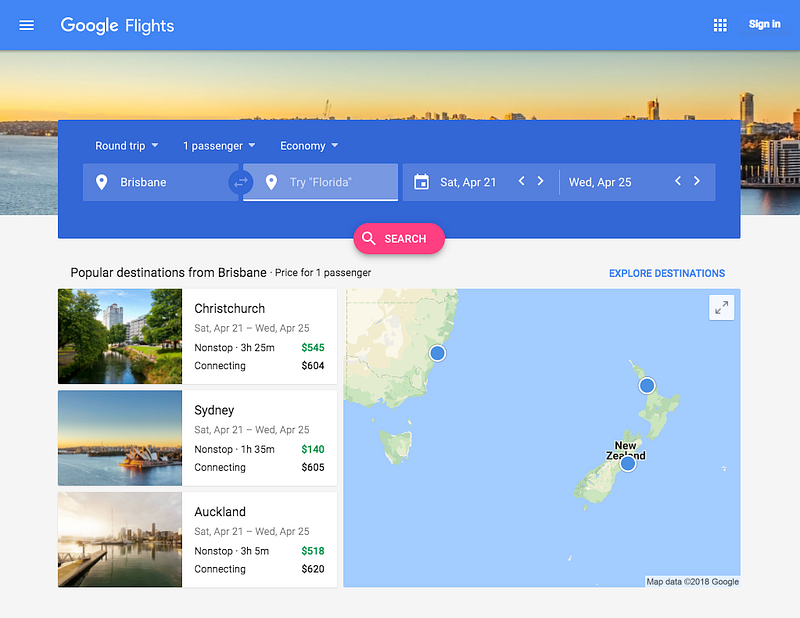Click 'Nonstop · 3h 5m' for Auckland
The width and height of the screenshot is (800, 618).
(232, 551)
